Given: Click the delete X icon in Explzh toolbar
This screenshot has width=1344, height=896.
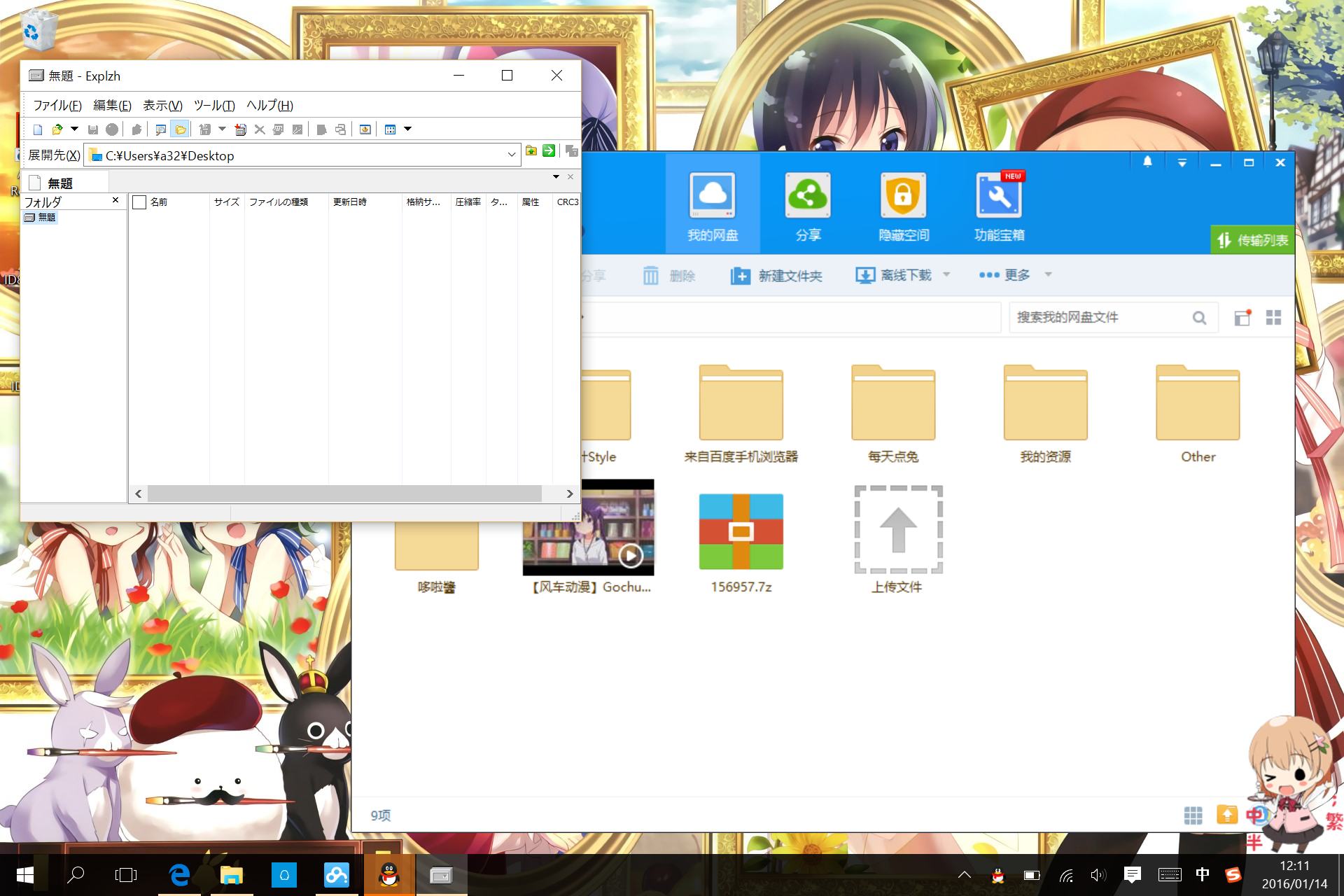Looking at the screenshot, I should [260, 129].
